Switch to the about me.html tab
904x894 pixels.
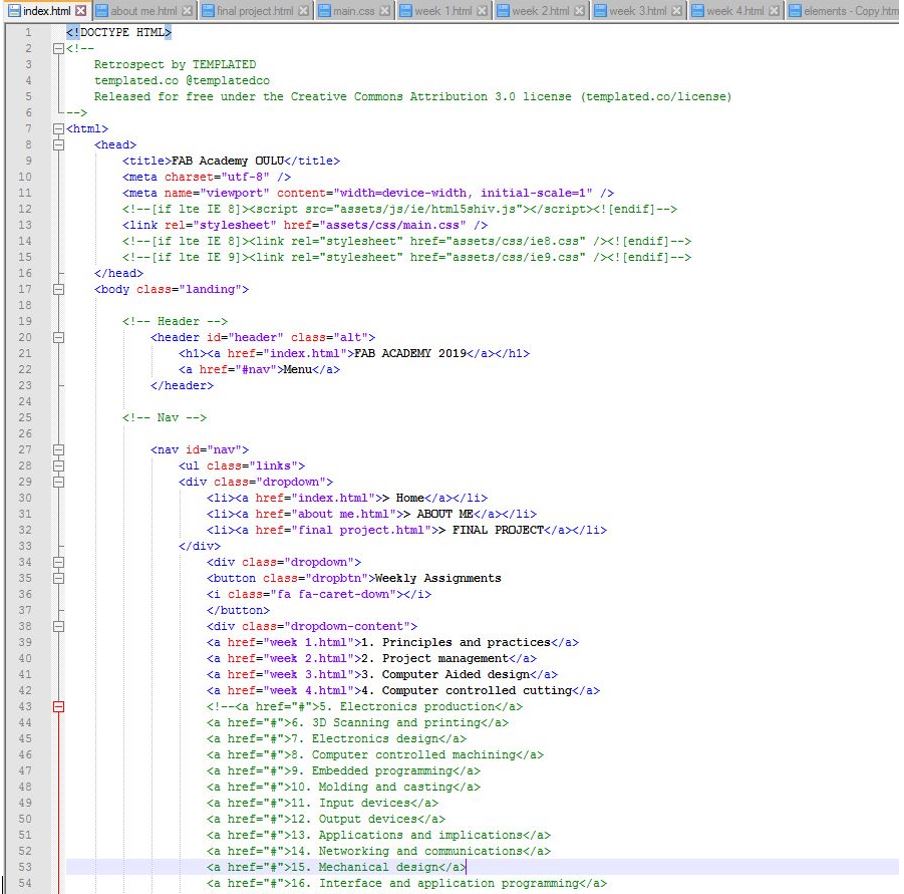(145, 10)
